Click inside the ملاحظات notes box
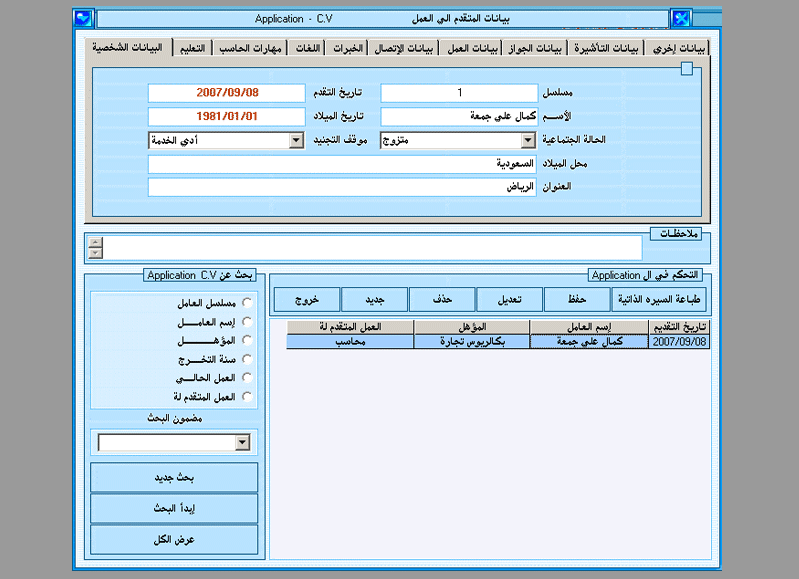The height and width of the screenshot is (579, 799). 372,248
